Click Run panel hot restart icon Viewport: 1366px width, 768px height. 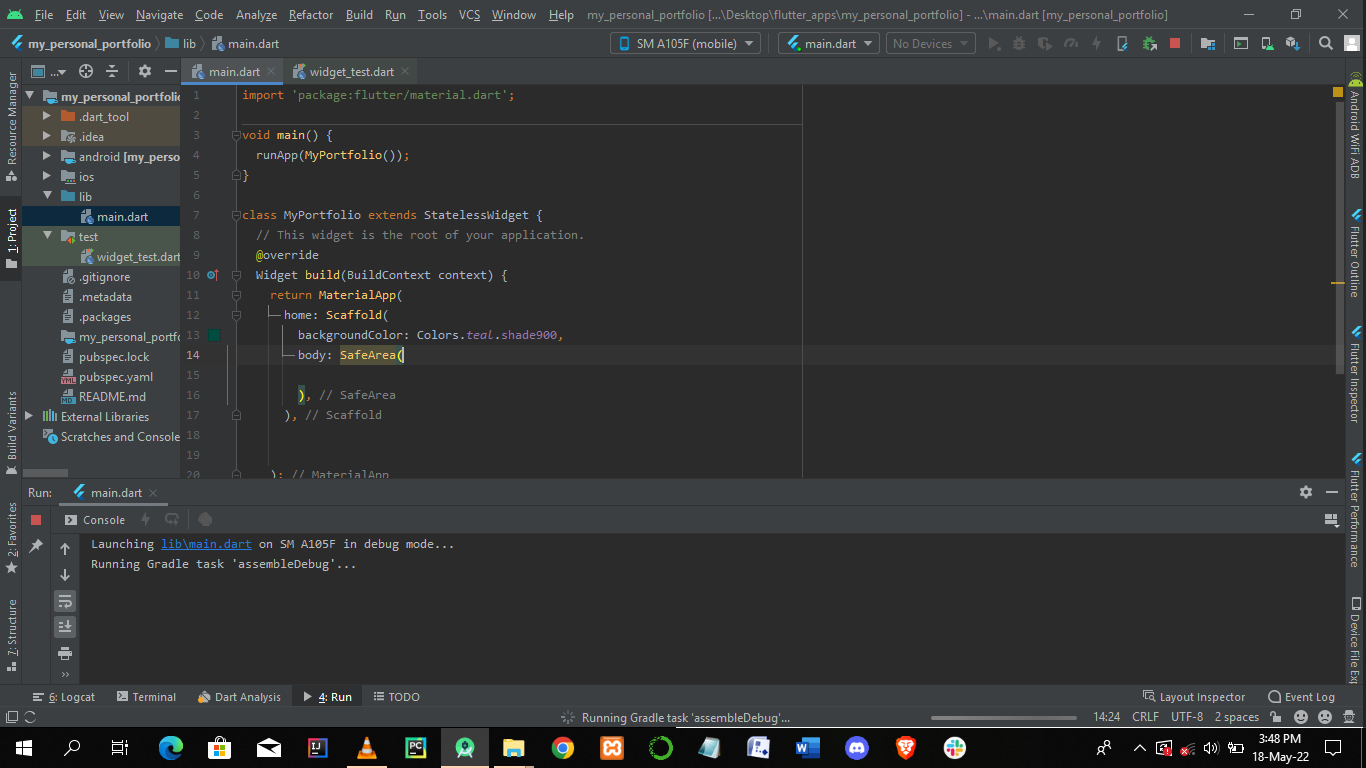pos(172,520)
